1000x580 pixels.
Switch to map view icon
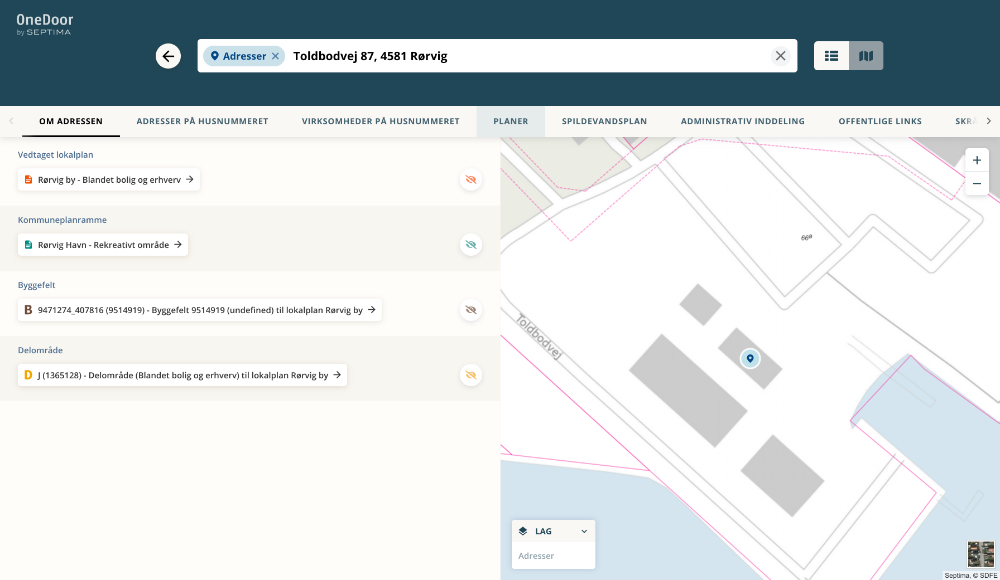(866, 56)
